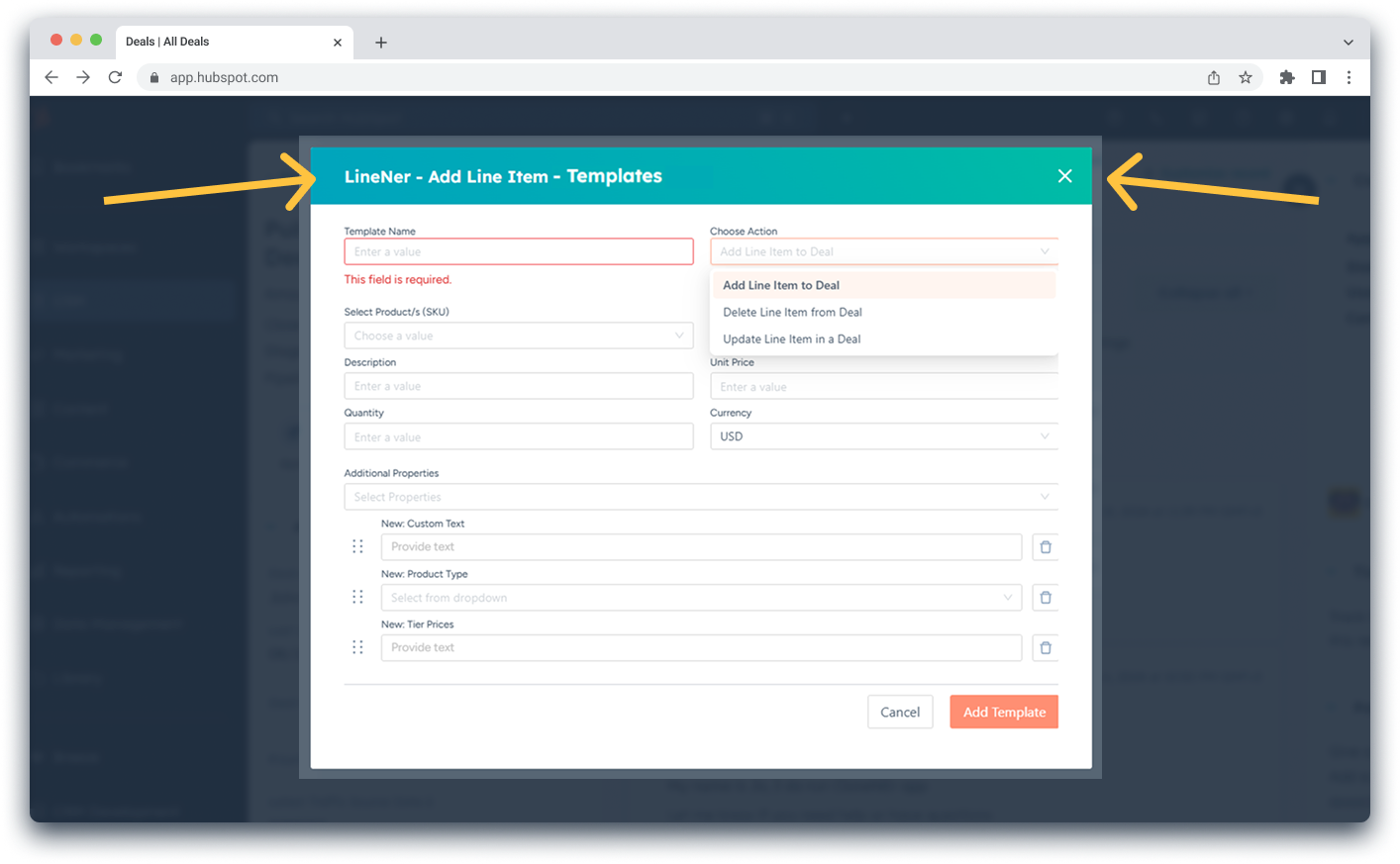The width and height of the screenshot is (1400, 864).
Task: Choose Delete Line Item from Deal option
Action: pos(883,312)
